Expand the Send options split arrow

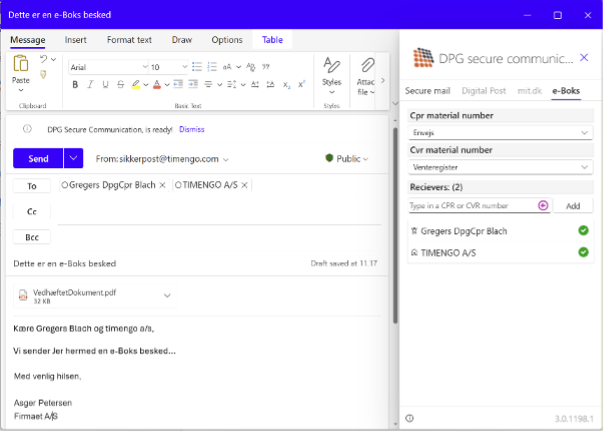coord(73,158)
